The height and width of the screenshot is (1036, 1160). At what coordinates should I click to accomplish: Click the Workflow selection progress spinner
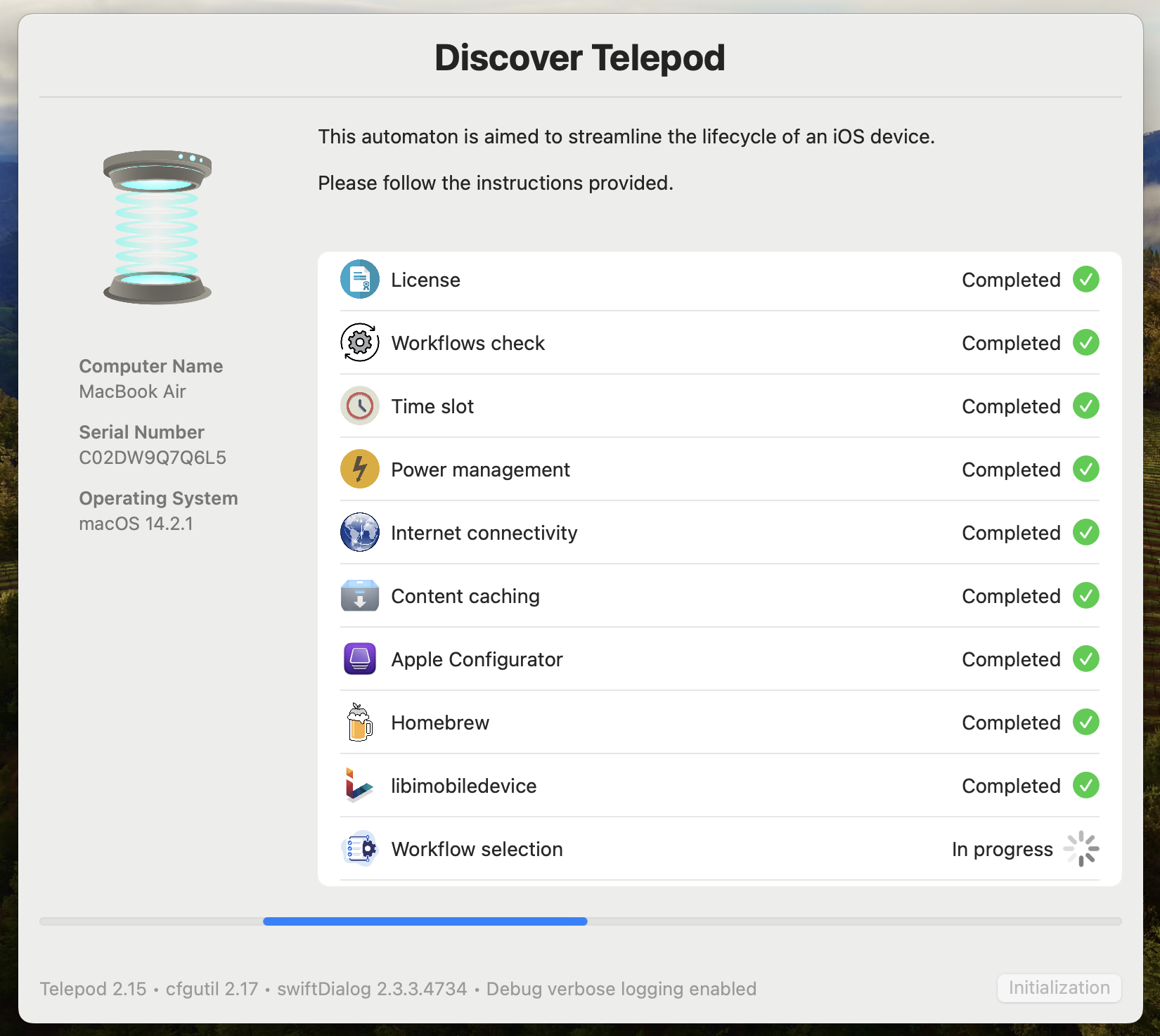[x=1081, y=849]
